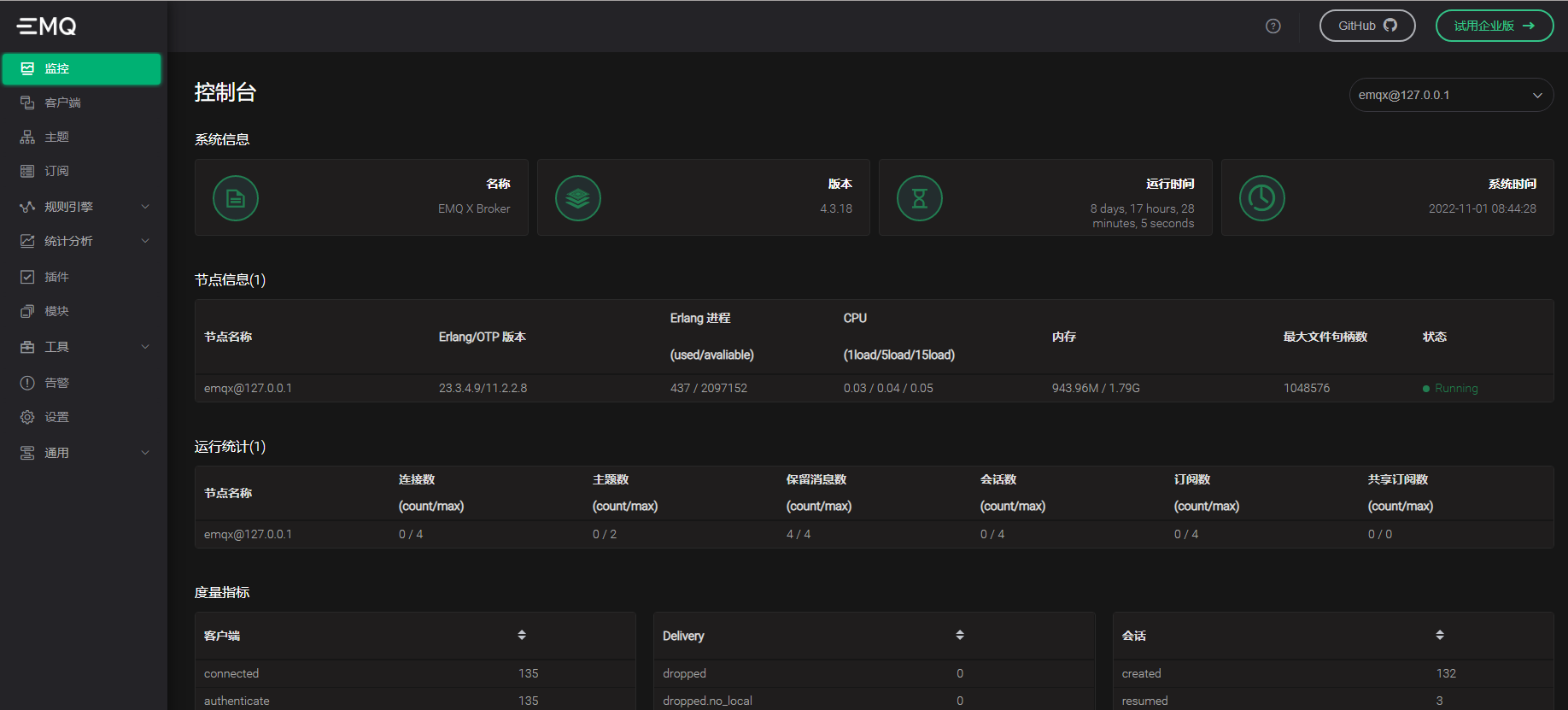Open the 告警 menu item
Image resolution: width=1568 pixels, height=710 pixels.
(x=82, y=383)
